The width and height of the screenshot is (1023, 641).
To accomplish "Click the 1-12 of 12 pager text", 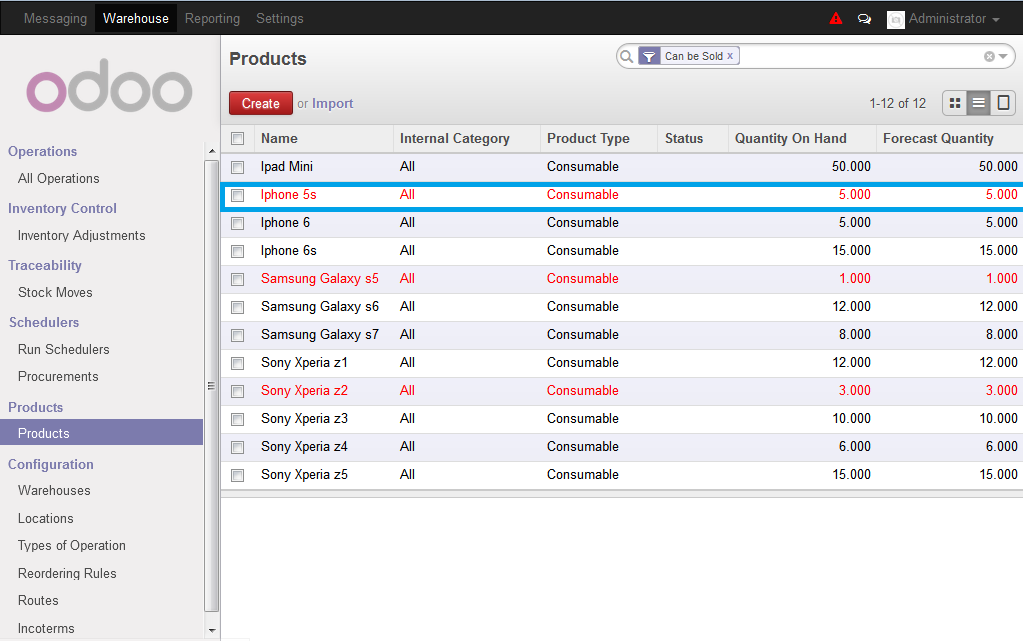I will click(897, 103).
